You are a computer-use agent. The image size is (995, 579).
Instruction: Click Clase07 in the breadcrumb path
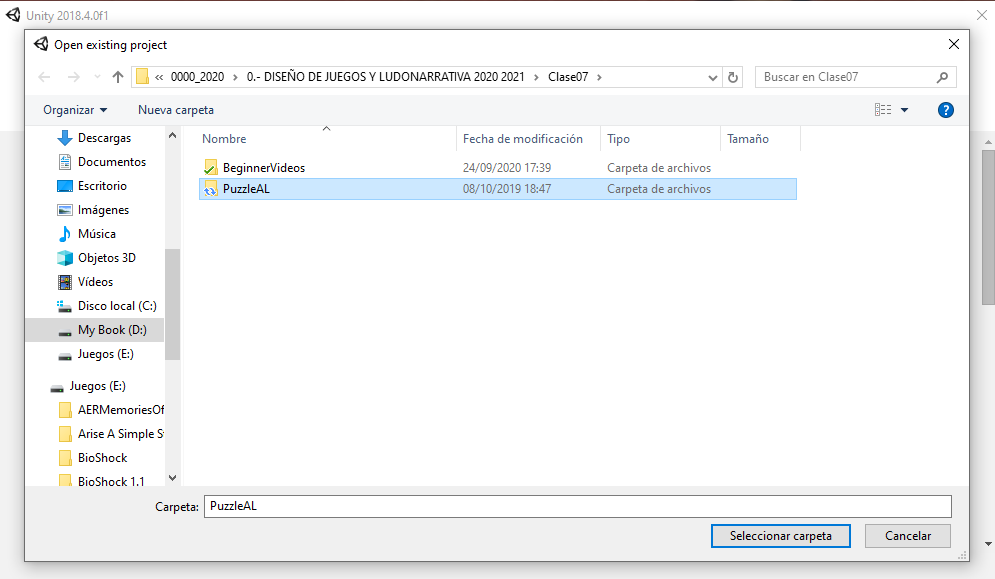pos(568,77)
